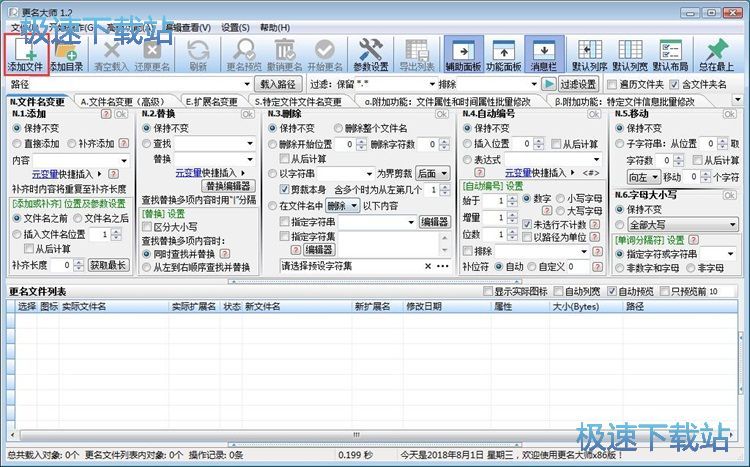Click the 导出列表 toolbar icon
This screenshot has width=750, height=467.
(417, 54)
